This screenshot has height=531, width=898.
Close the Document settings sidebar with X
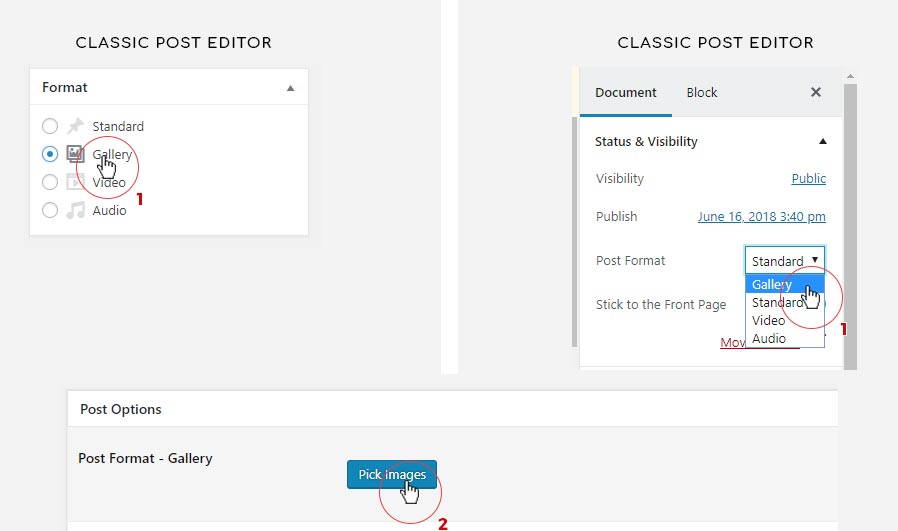pos(815,92)
